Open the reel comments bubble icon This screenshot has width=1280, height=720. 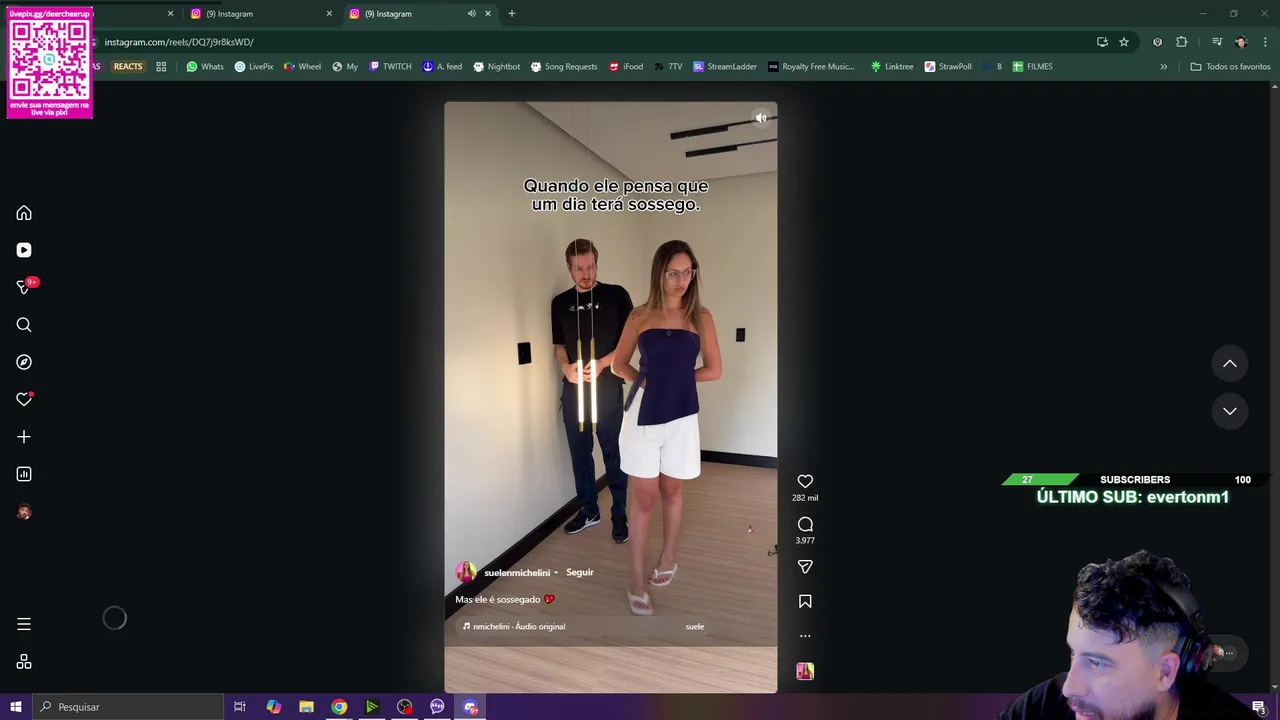pyautogui.click(x=805, y=524)
